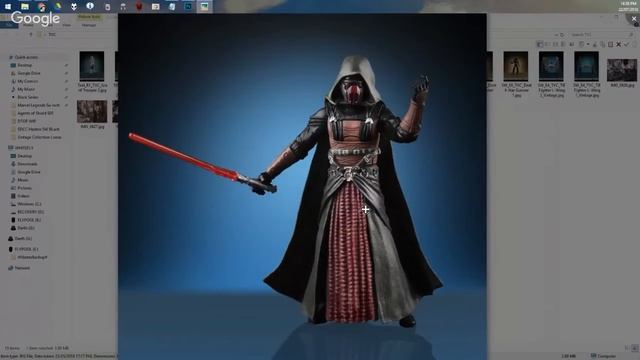Click the checkmark icon in Explorer toolbar
640x360 pixels.
click(x=626, y=44)
